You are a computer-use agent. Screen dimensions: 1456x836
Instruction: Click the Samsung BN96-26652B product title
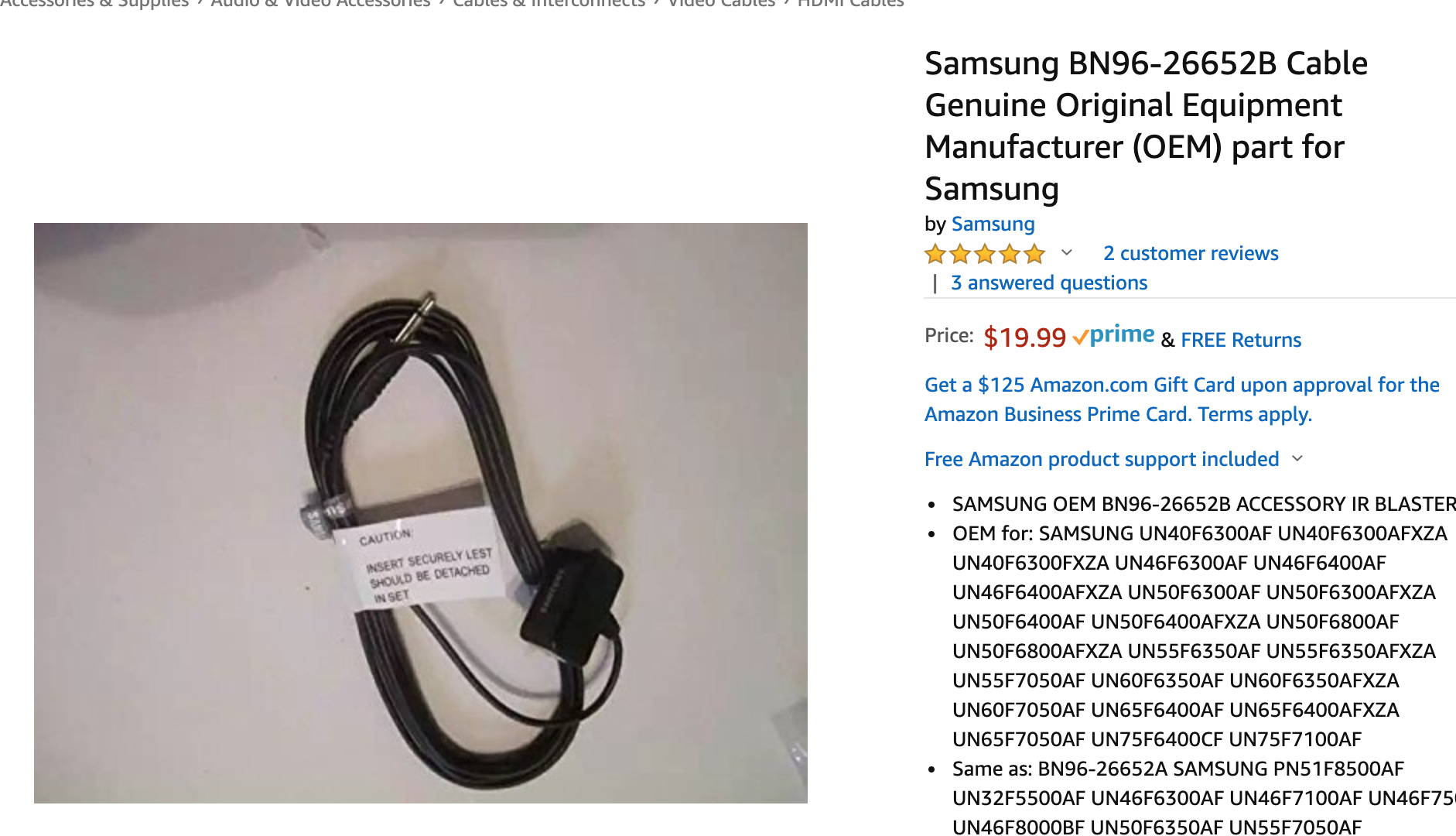click(x=1146, y=125)
